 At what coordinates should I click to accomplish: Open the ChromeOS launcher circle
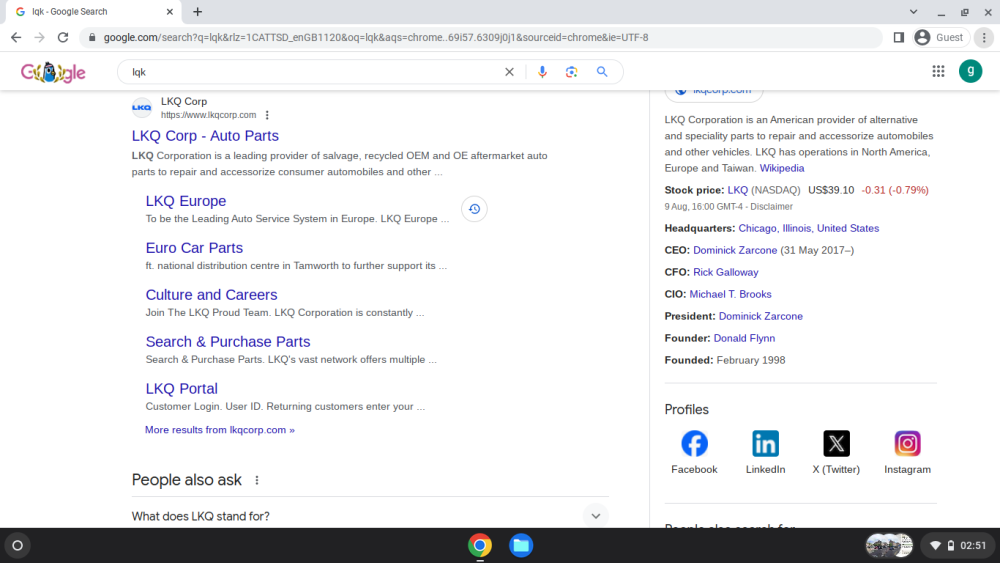coord(18,546)
